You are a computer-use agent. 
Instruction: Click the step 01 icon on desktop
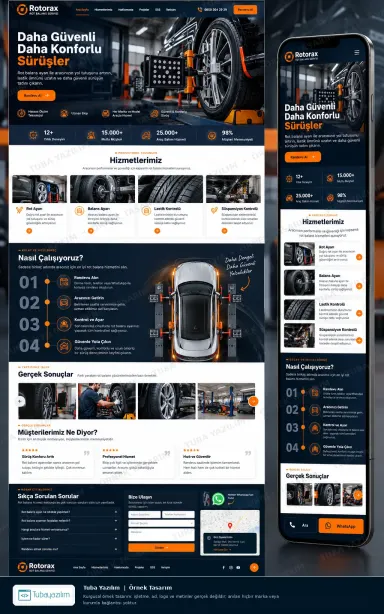64,281
